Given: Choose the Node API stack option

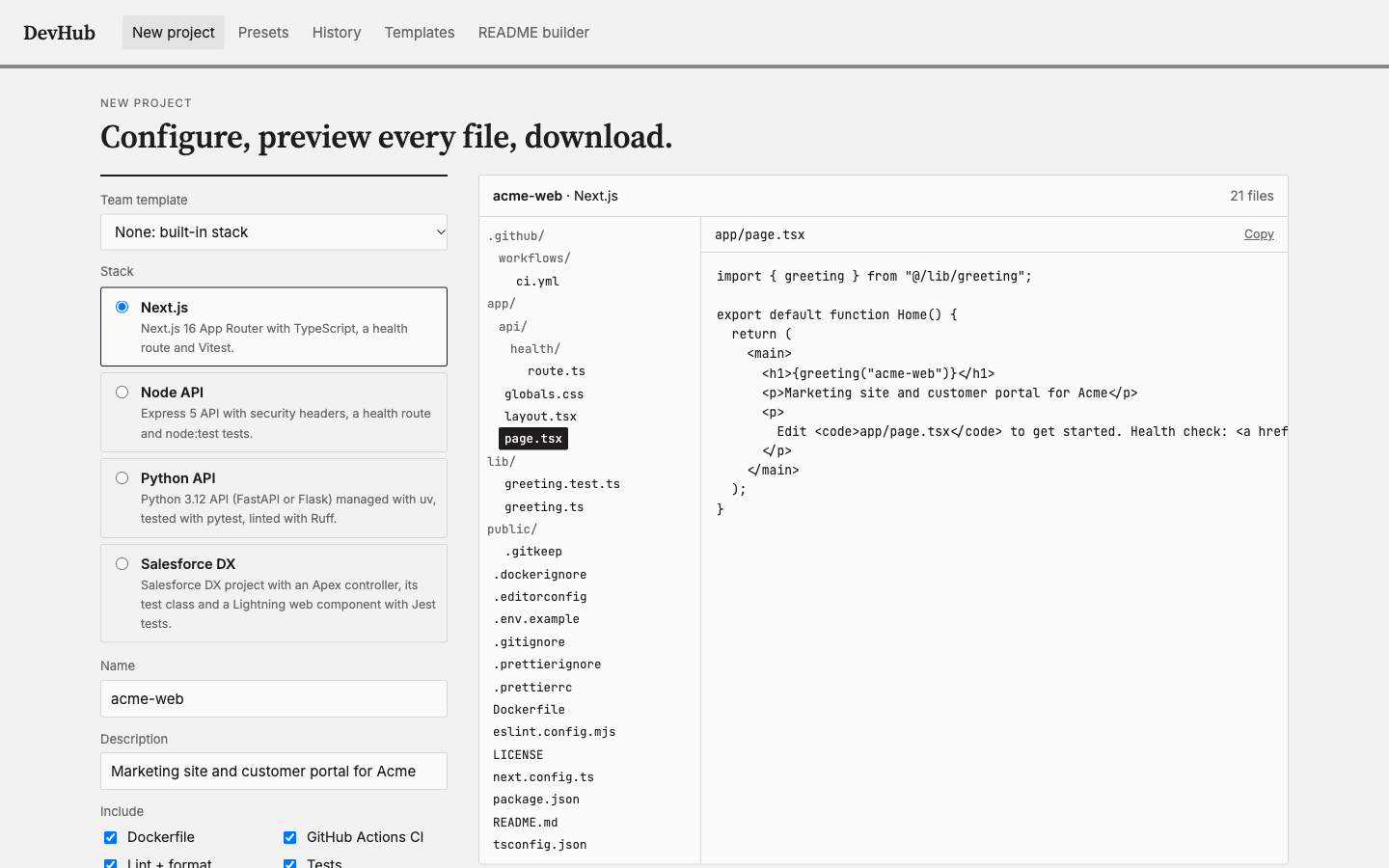Looking at the screenshot, I should tap(274, 413).
